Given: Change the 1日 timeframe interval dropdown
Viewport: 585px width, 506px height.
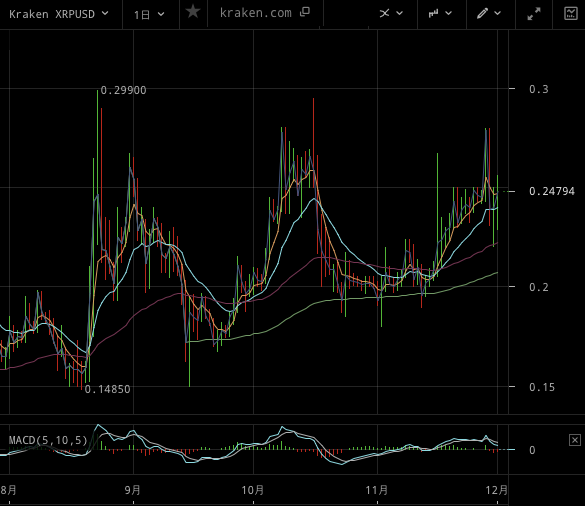Looking at the screenshot, I should coord(149,15).
